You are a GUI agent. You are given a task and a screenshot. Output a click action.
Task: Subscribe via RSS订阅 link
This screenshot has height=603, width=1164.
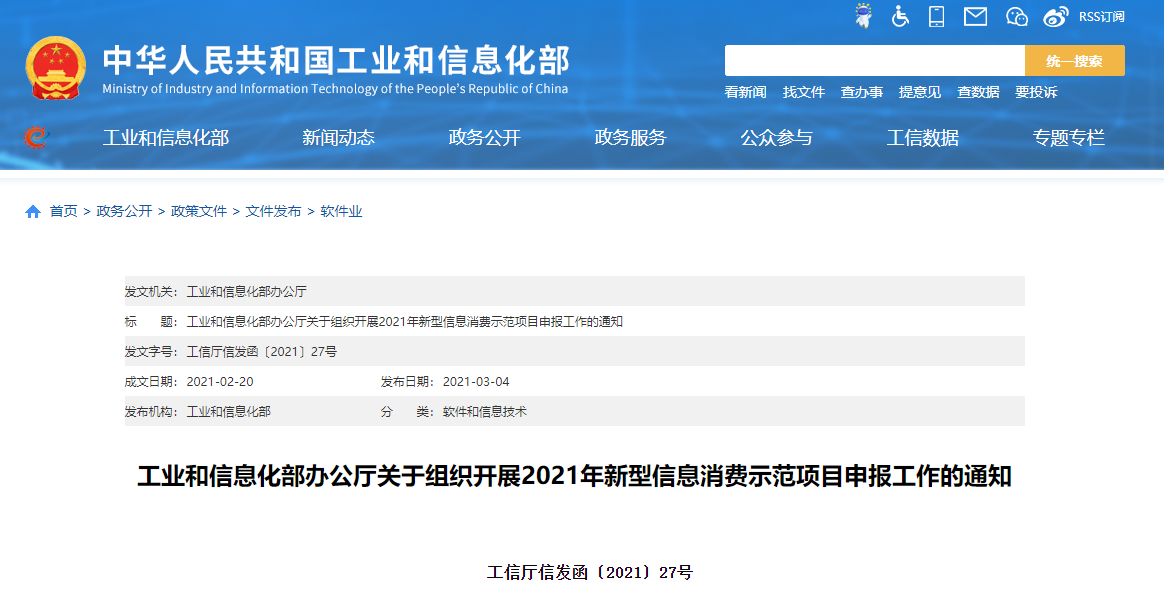[1102, 16]
